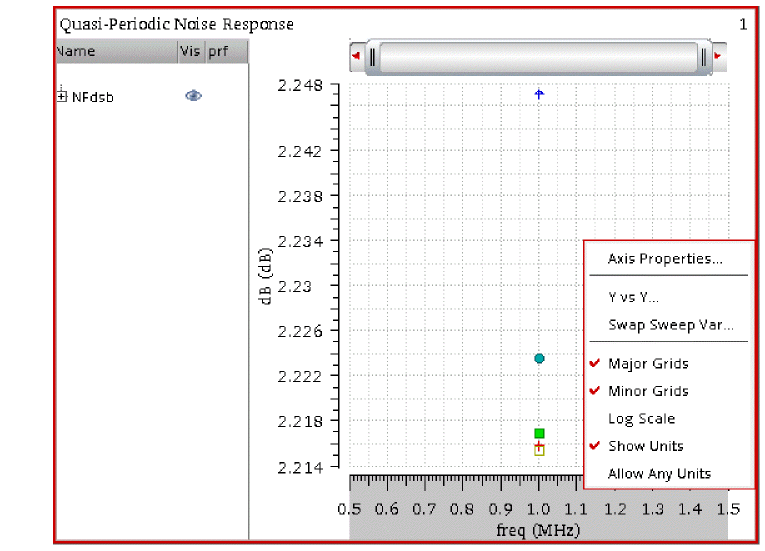Click right red arrow of zoom scrollbar
This screenshot has width=765, height=551.
(718, 56)
